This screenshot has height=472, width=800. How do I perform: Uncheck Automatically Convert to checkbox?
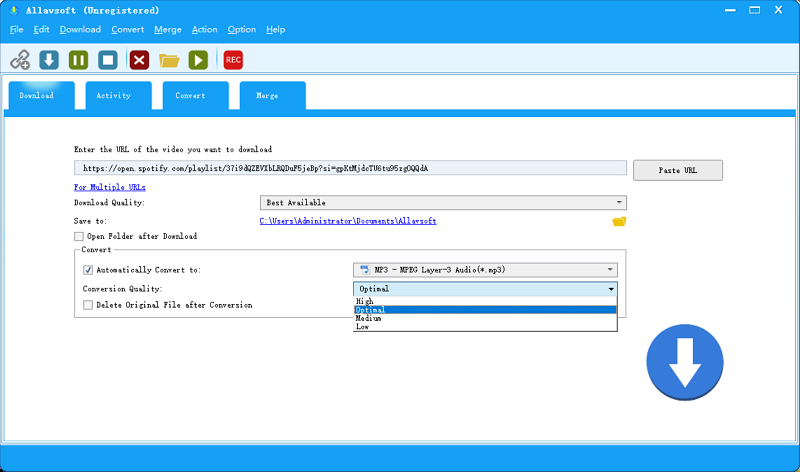[x=88, y=270]
